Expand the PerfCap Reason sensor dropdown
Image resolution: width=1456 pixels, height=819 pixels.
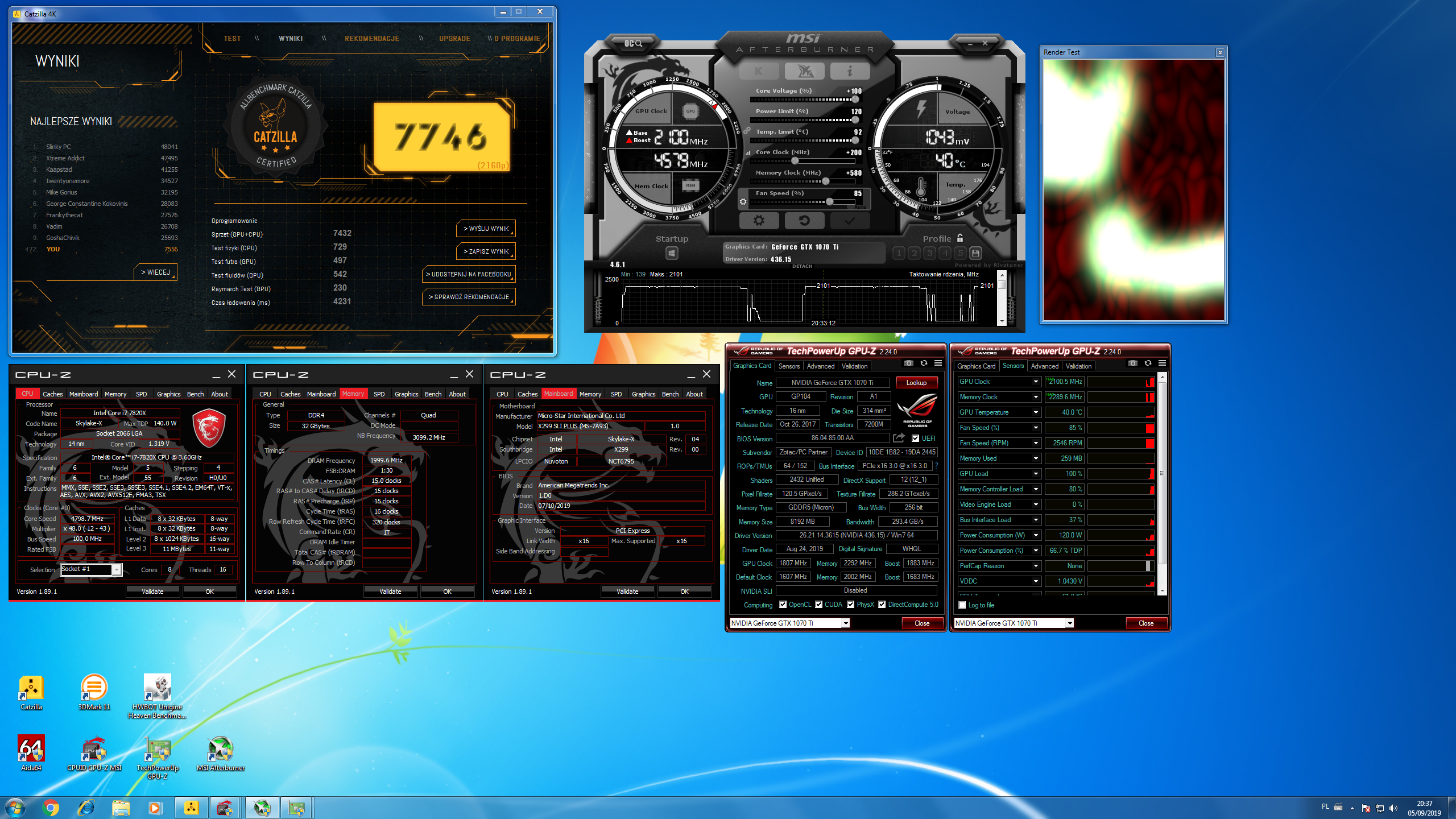(1036, 566)
